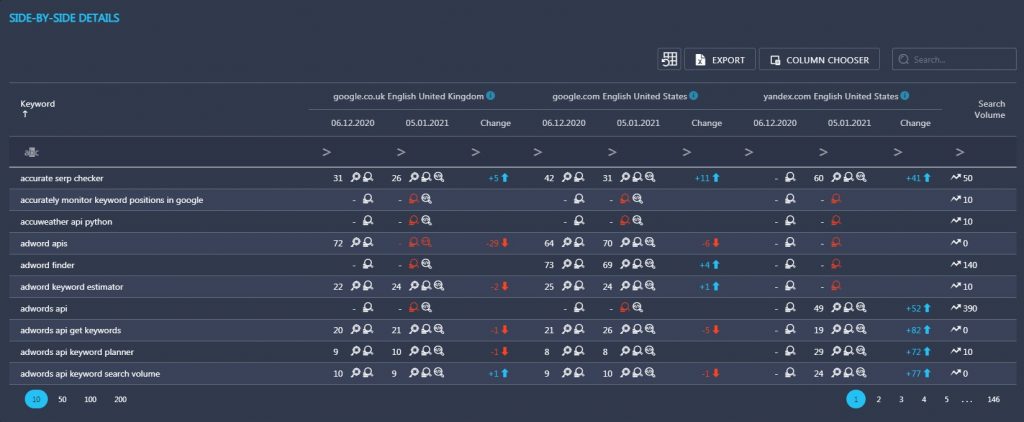Jump to last page 146
This screenshot has width=1024, height=422.
994,399
